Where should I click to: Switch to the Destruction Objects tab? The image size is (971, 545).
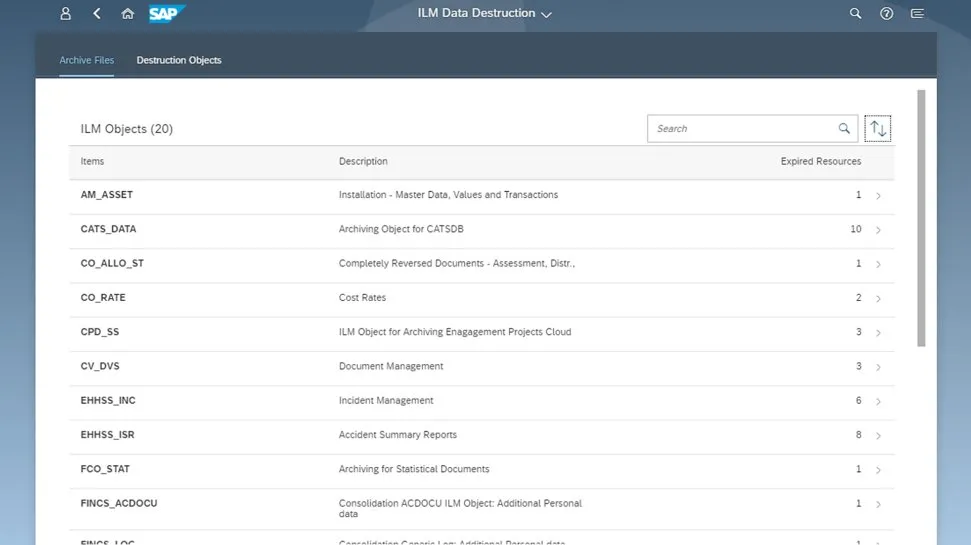[179, 60]
